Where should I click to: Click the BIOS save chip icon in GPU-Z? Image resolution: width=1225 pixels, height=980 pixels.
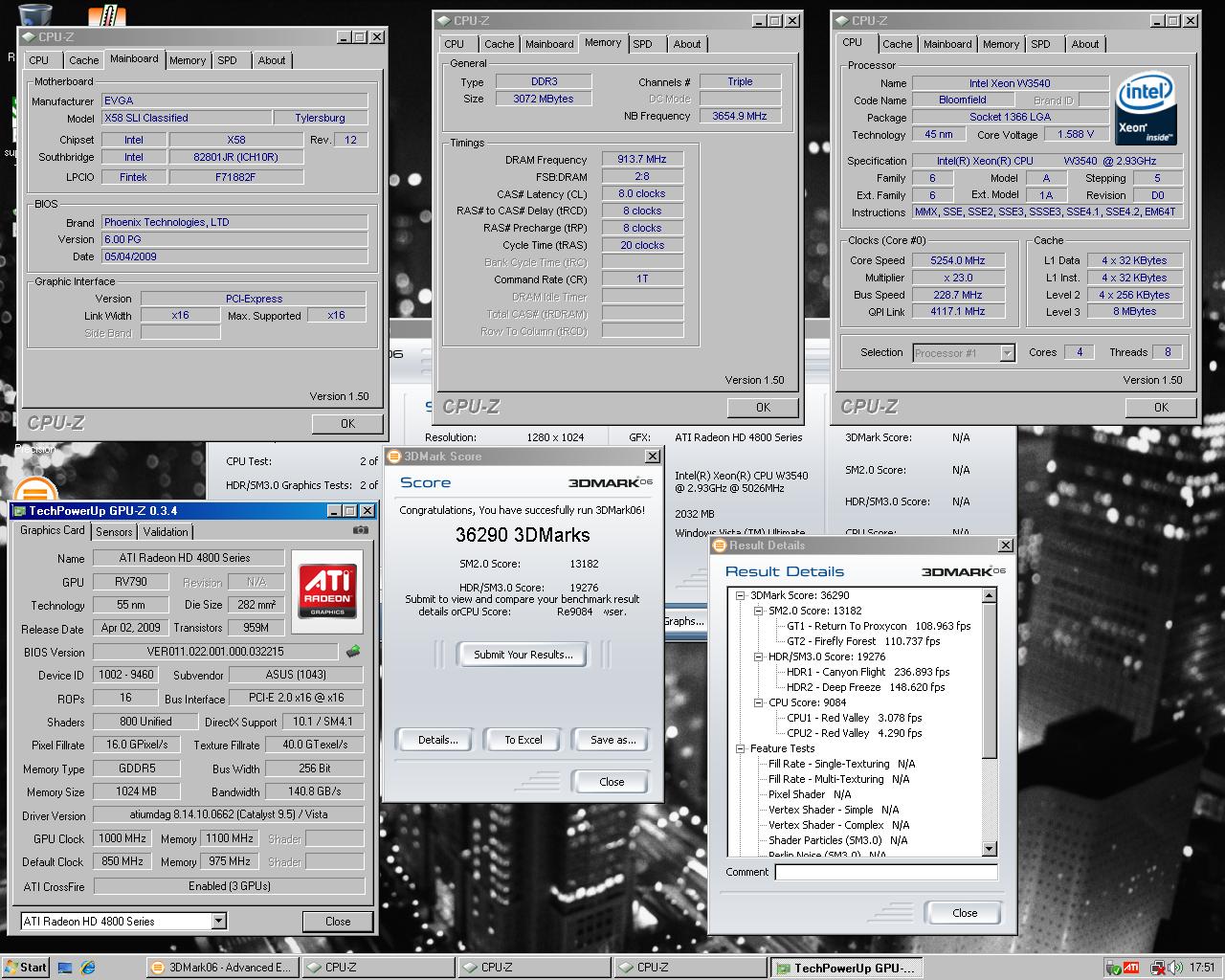point(353,652)
